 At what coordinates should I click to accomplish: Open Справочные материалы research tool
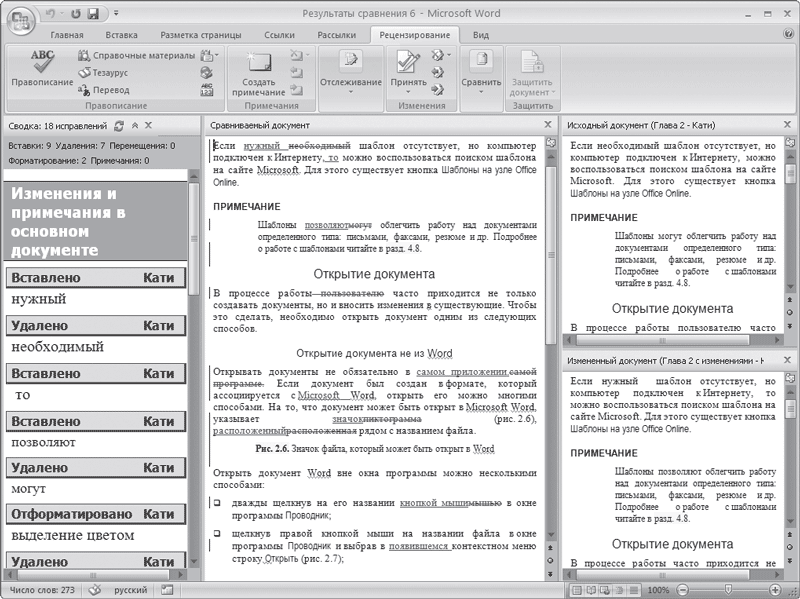[136, 55]
